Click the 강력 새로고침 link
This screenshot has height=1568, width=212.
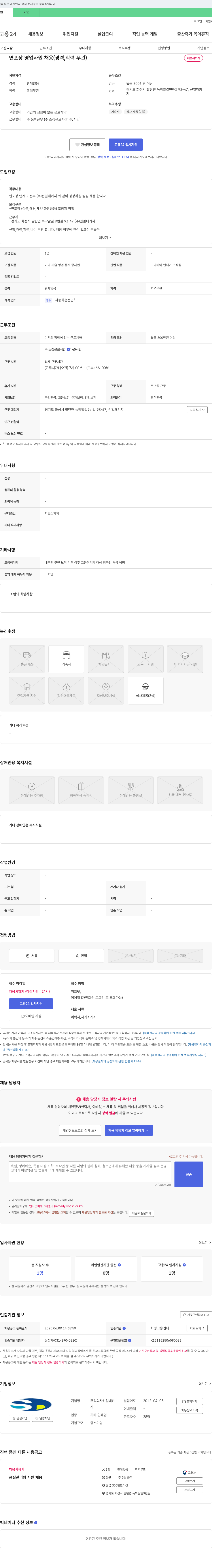pyautogui.click(x=113, y=157)
